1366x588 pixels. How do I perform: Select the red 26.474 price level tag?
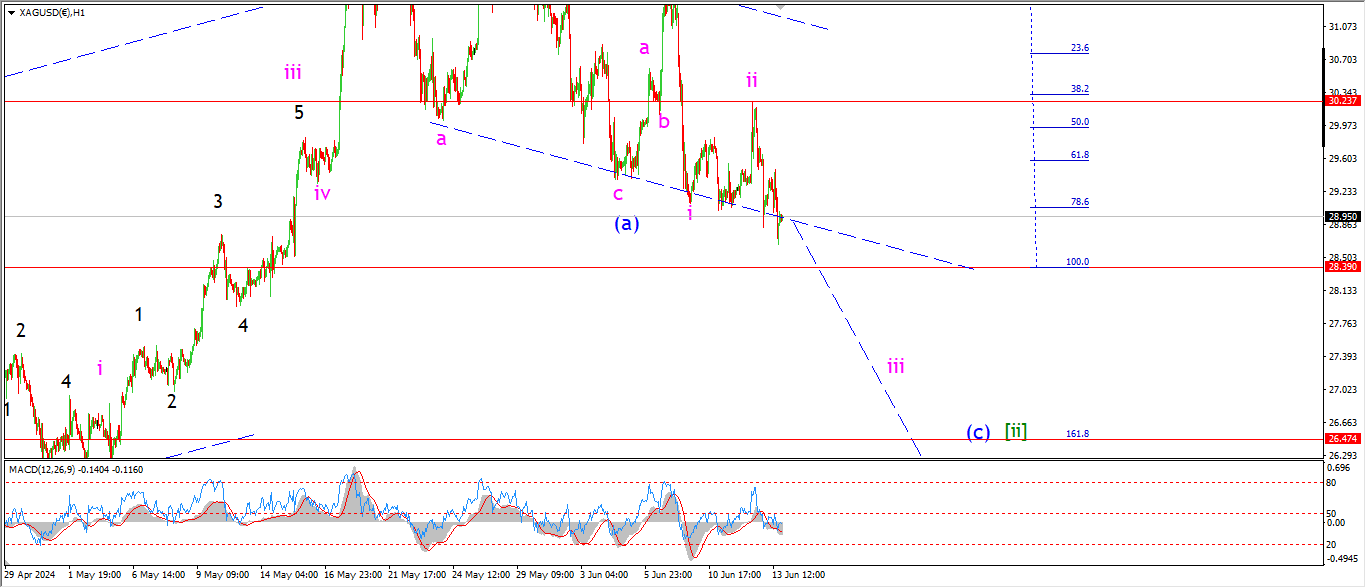(1345, 439)
